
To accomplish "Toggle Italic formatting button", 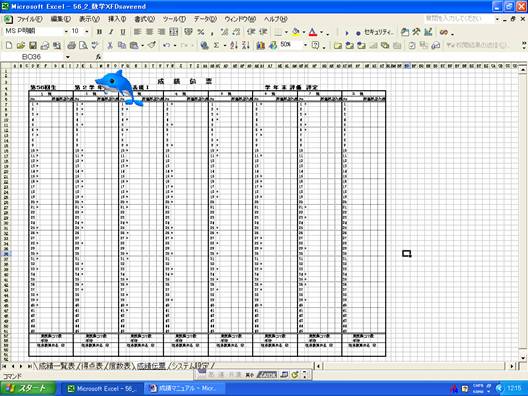I will (x=111, y=32).
